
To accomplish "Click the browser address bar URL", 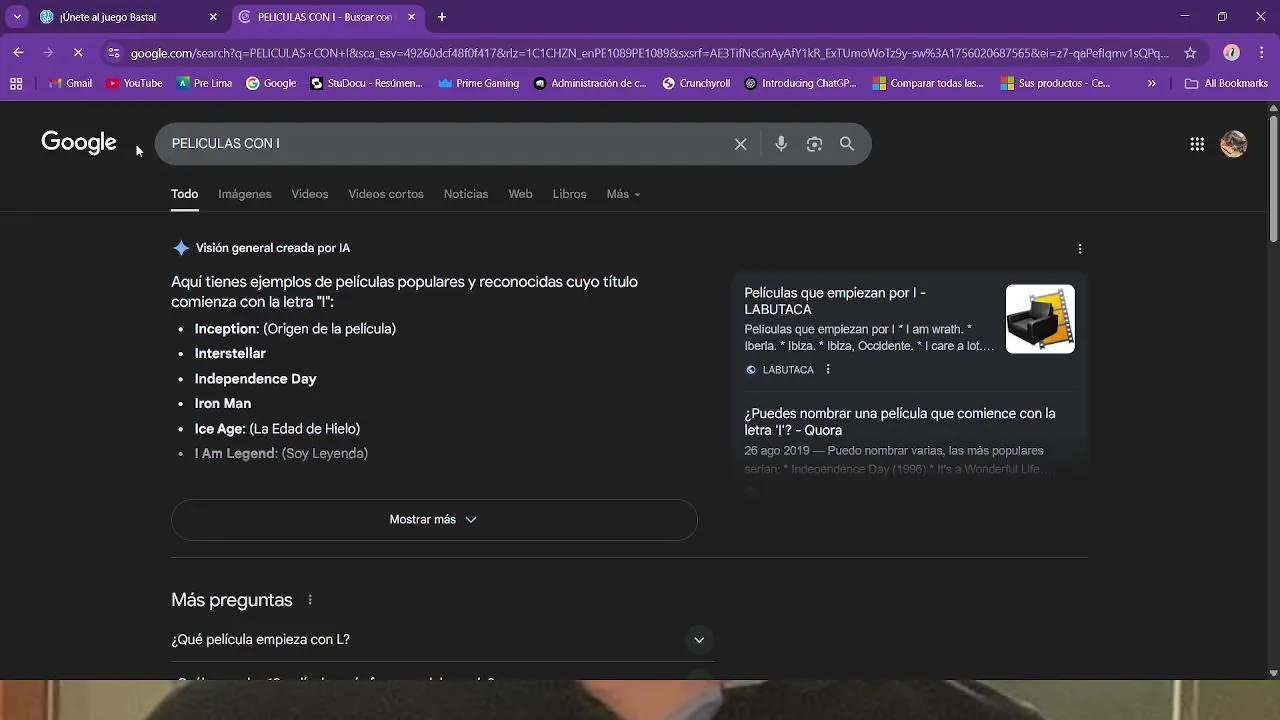I will coord(649,53).
